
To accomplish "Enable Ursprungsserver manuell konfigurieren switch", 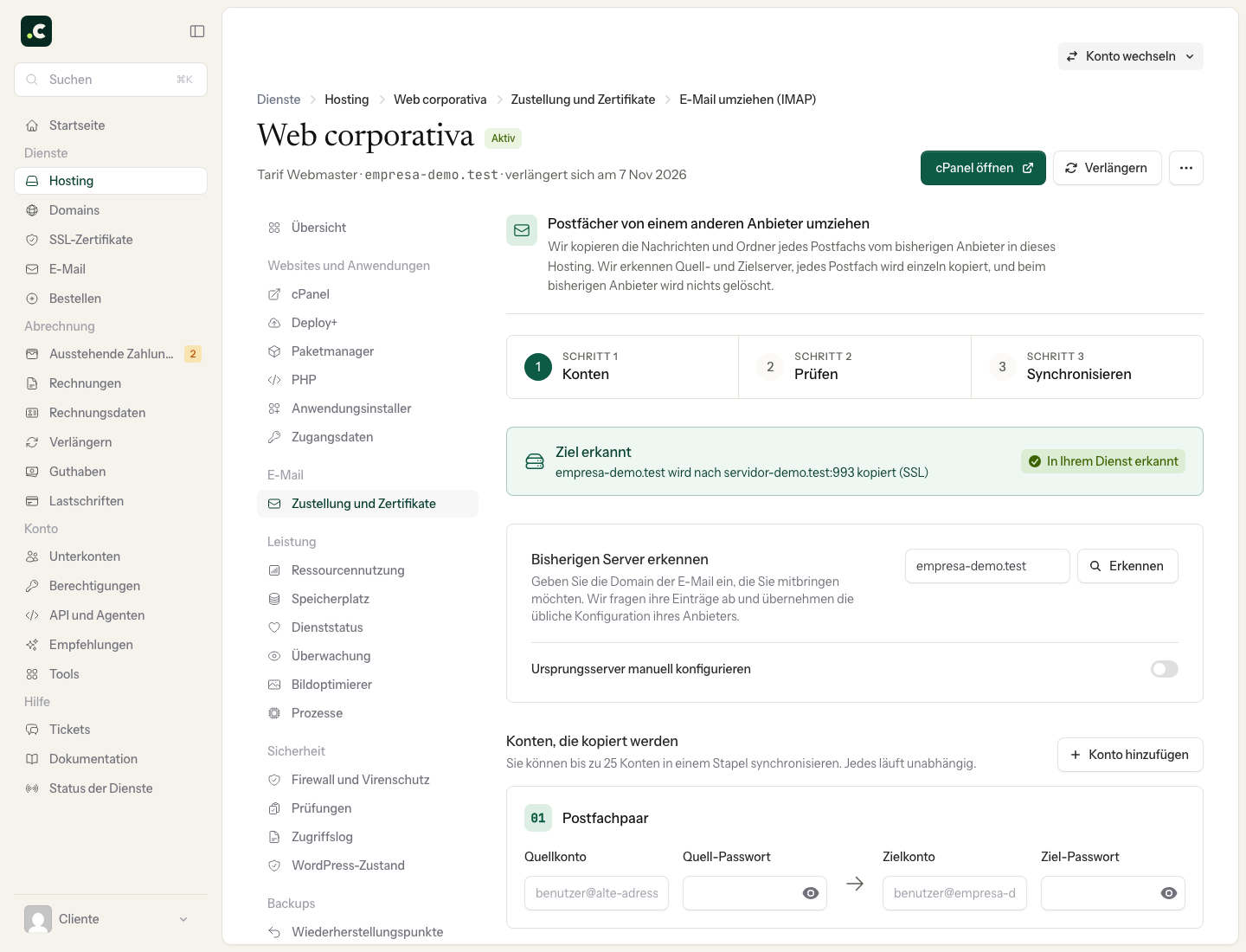I will [x=1165, y=669].
